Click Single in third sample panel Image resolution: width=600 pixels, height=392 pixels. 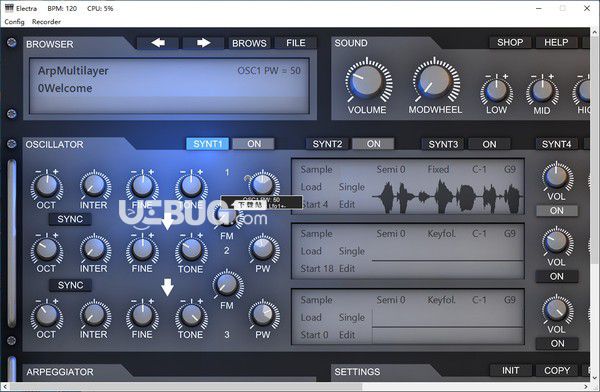tap(352, 317)
